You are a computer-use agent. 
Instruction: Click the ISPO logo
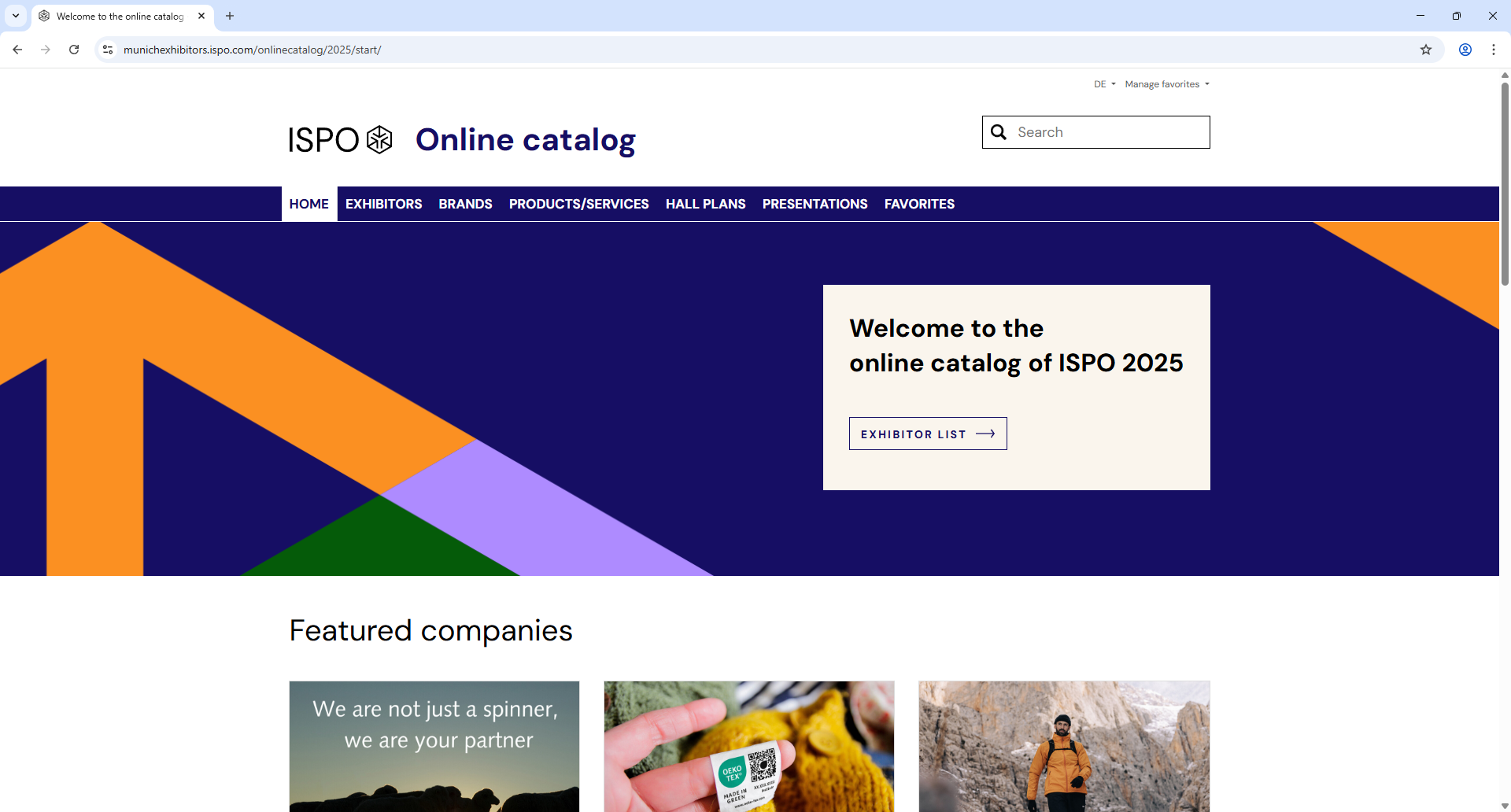[x=338, y=139]
